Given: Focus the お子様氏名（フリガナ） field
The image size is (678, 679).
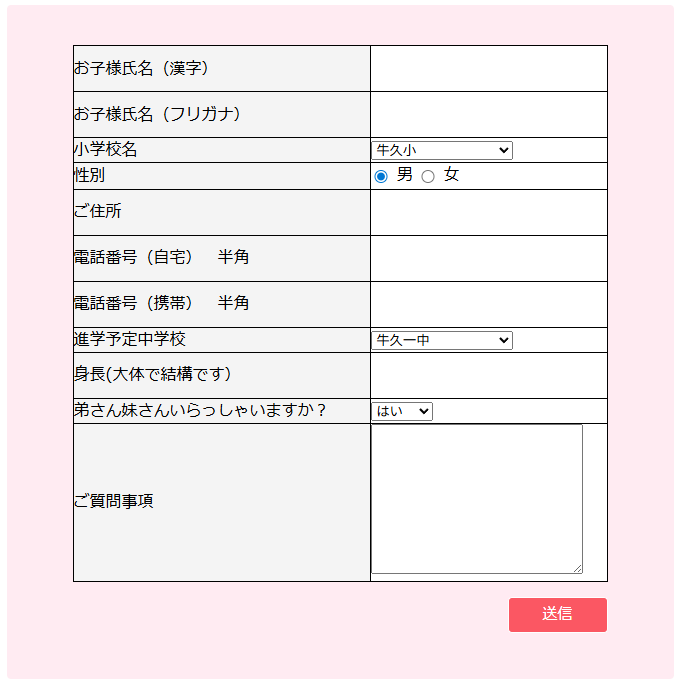Looking at the screenshot, I should pos(488,114).
